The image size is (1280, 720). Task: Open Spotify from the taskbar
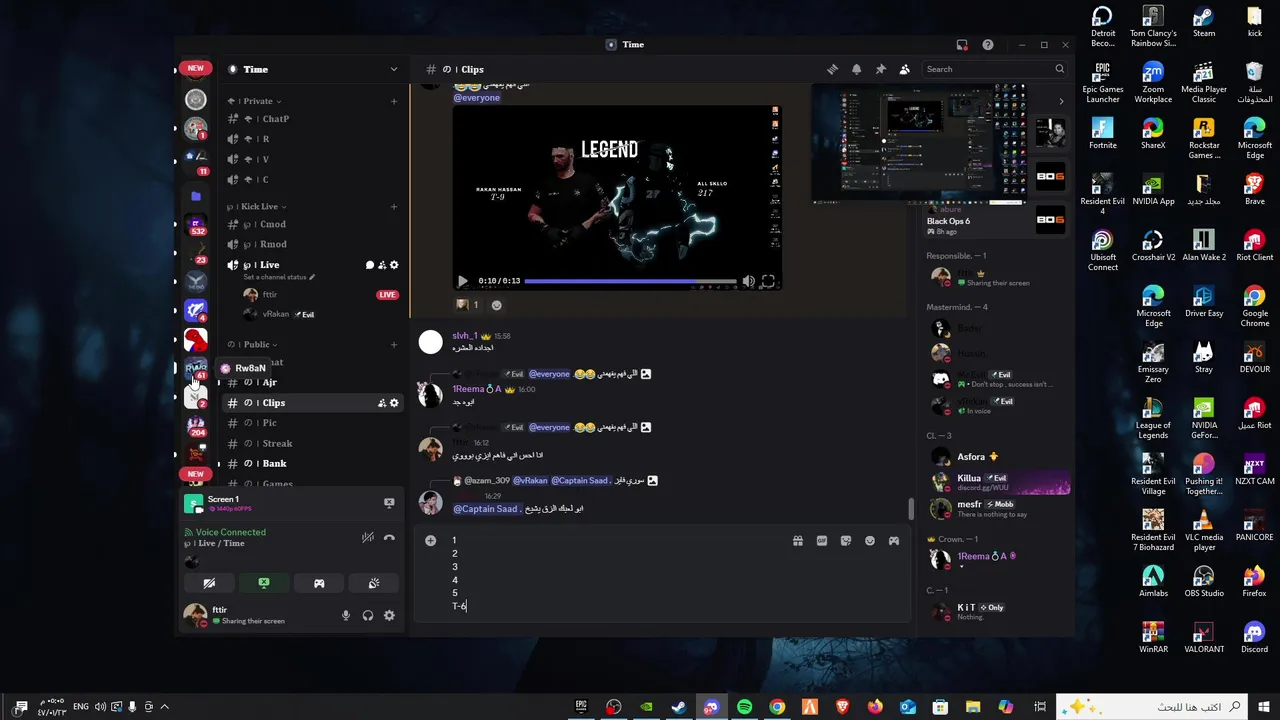point(744,707)
